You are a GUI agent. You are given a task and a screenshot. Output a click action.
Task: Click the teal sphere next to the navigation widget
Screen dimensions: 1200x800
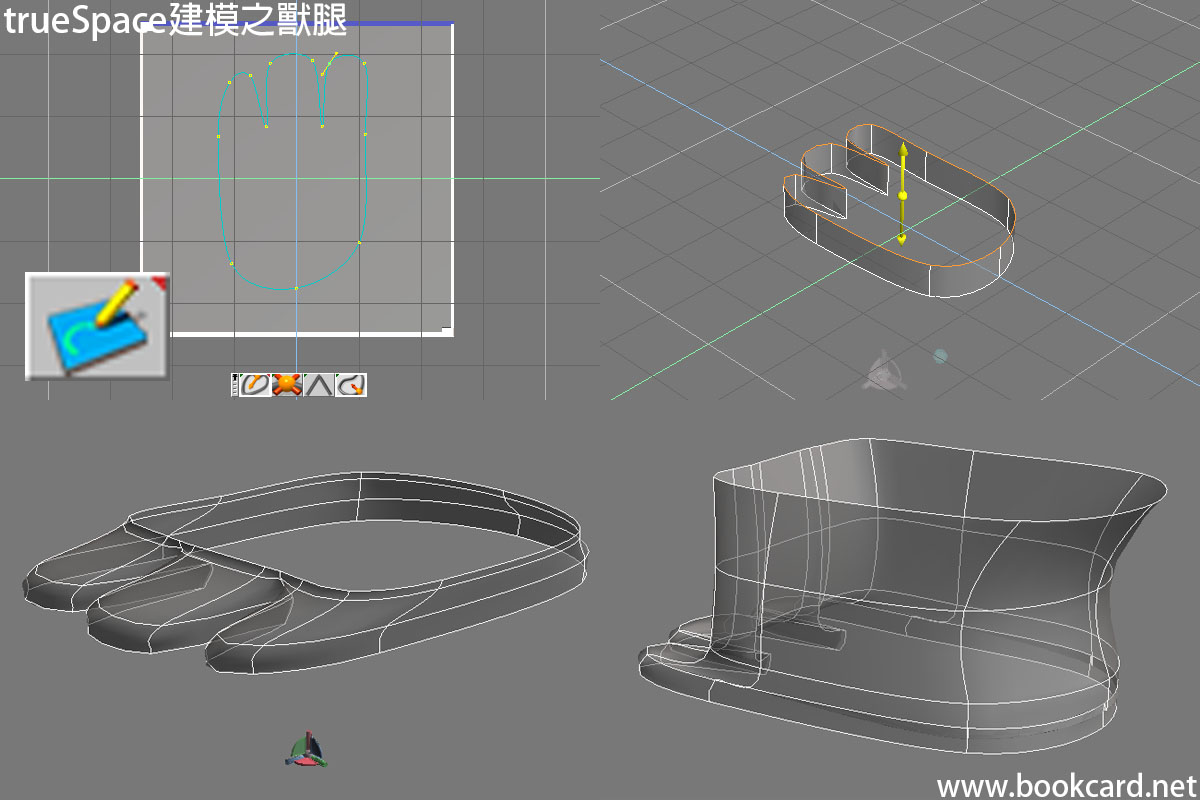[x=940, y=355]
